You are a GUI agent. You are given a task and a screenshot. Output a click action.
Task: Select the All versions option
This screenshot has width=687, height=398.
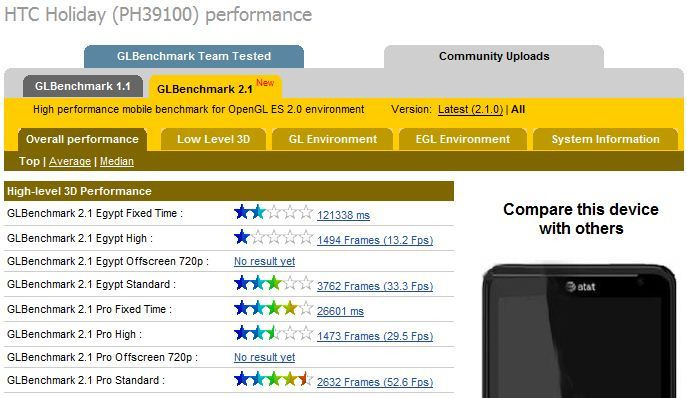tap(518, 110)
